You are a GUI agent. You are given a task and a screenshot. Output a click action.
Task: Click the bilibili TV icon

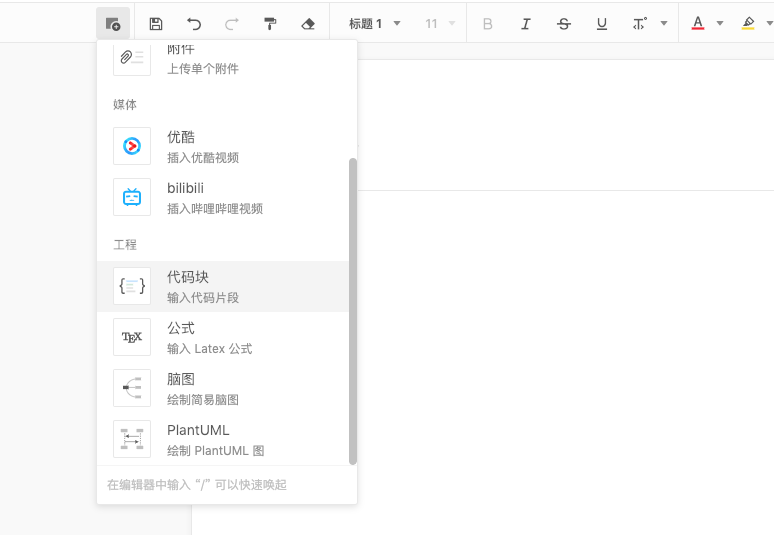[x=132, y=197]
